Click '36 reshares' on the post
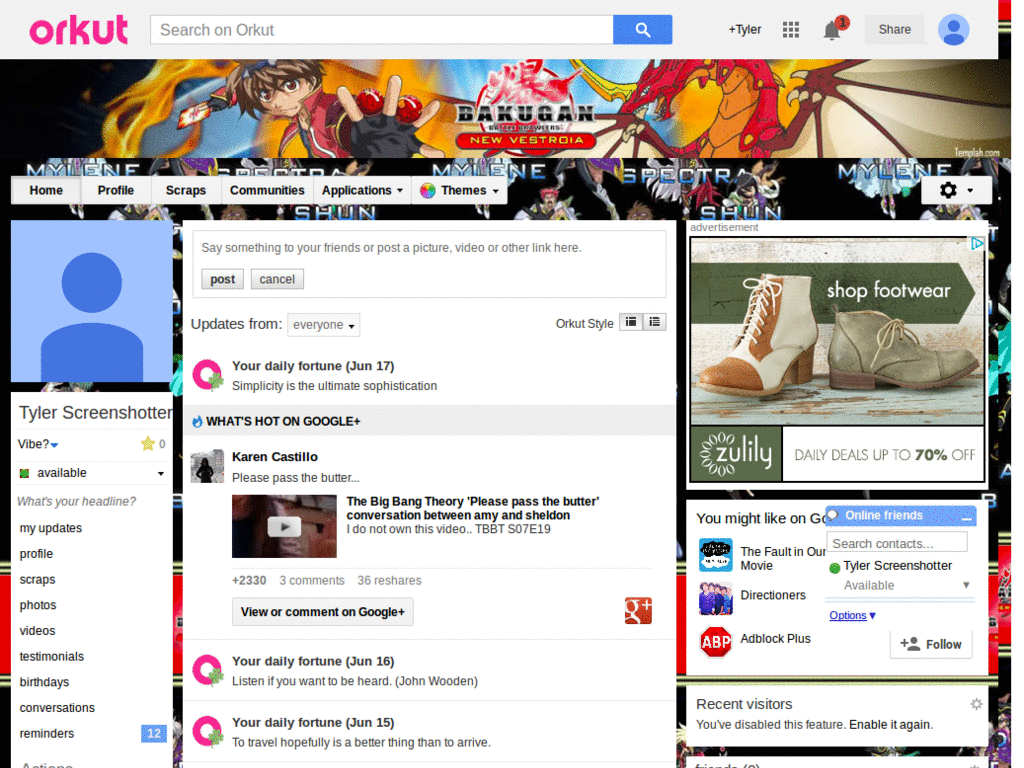1024x768 pixels. 389,581
